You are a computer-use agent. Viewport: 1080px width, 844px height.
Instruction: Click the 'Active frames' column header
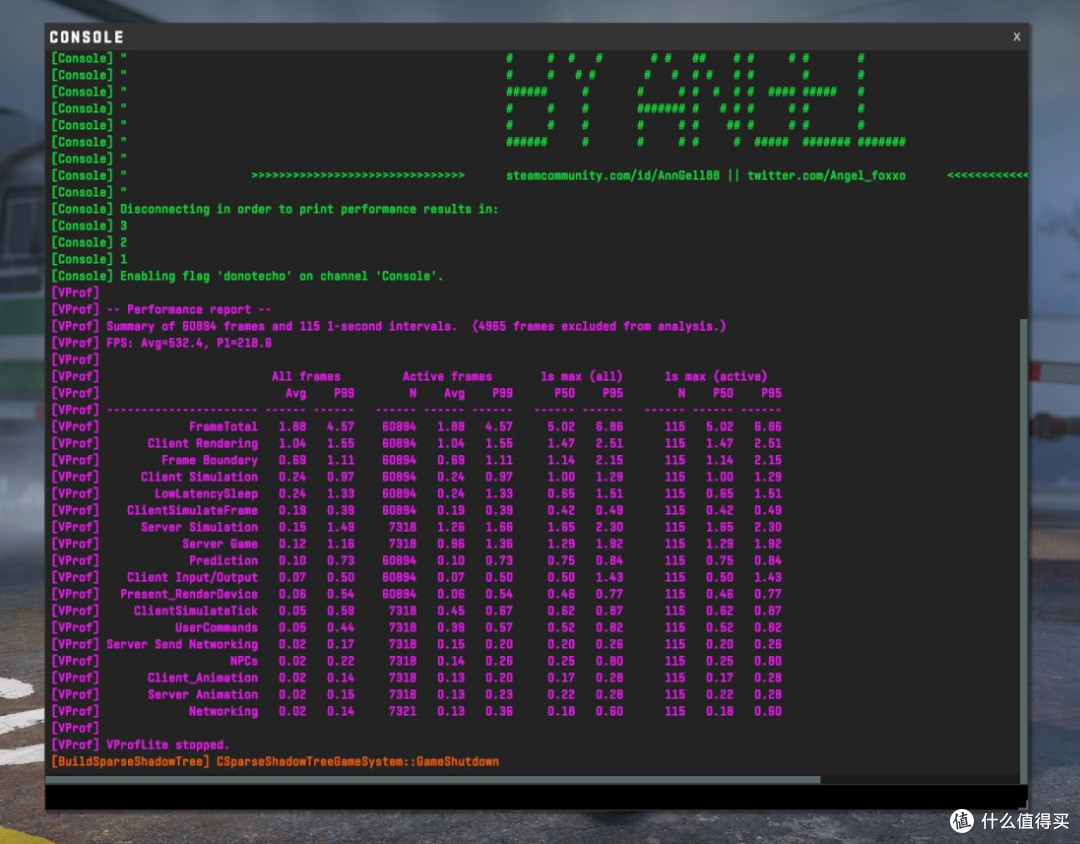tap(447, 376)
